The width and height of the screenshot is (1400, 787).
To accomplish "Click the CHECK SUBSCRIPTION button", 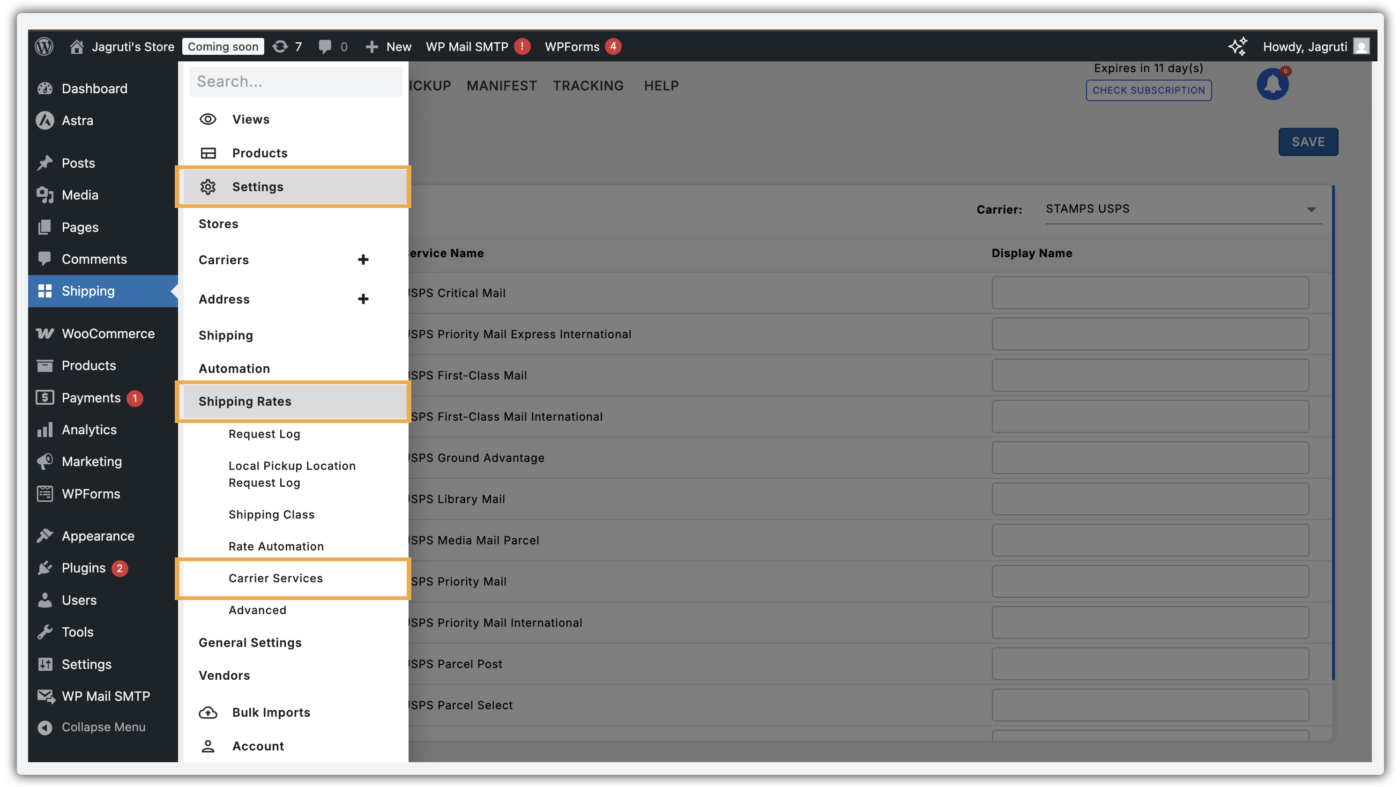I will (1148, 90).
